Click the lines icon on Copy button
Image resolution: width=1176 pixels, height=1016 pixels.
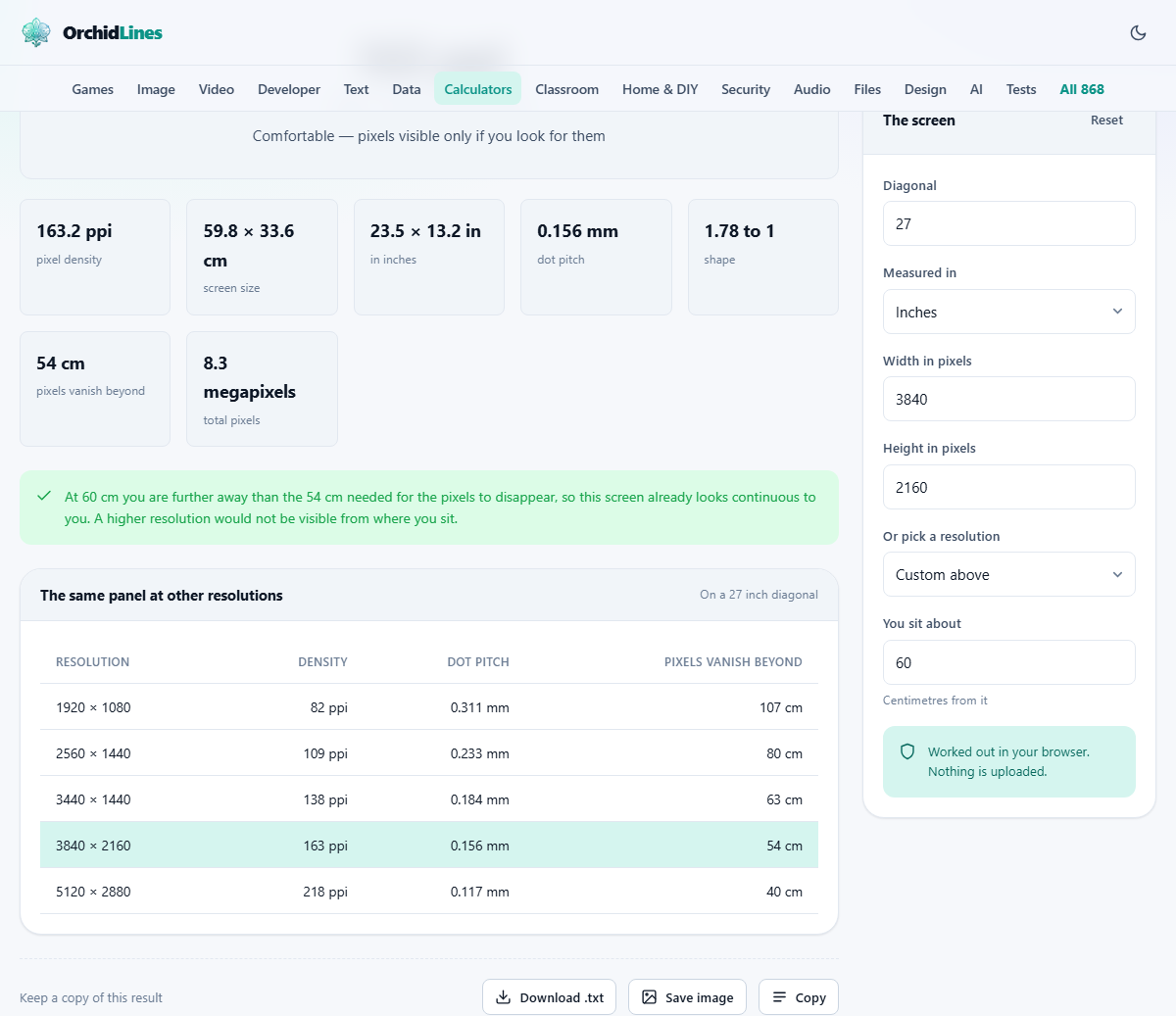tap(779, 997)
